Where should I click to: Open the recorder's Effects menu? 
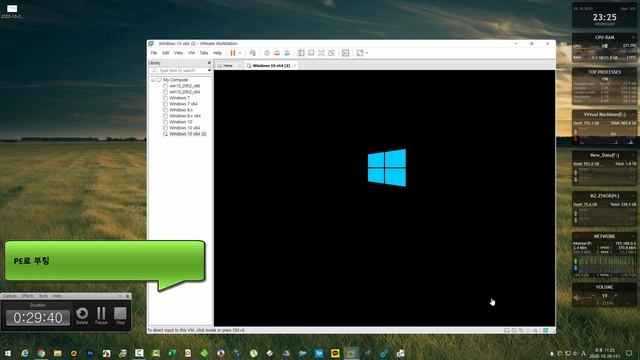click(28, 296)
